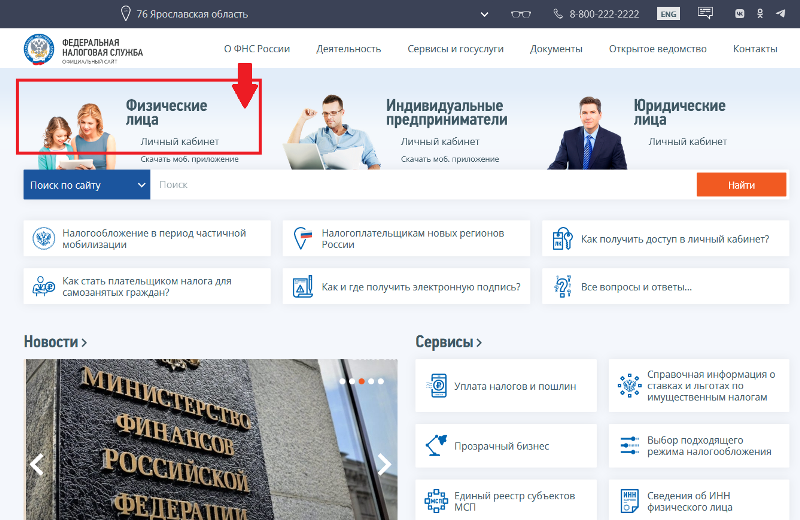800x520 pixels.
Task: Open the Контакты menu
Action: pos(755,49)
